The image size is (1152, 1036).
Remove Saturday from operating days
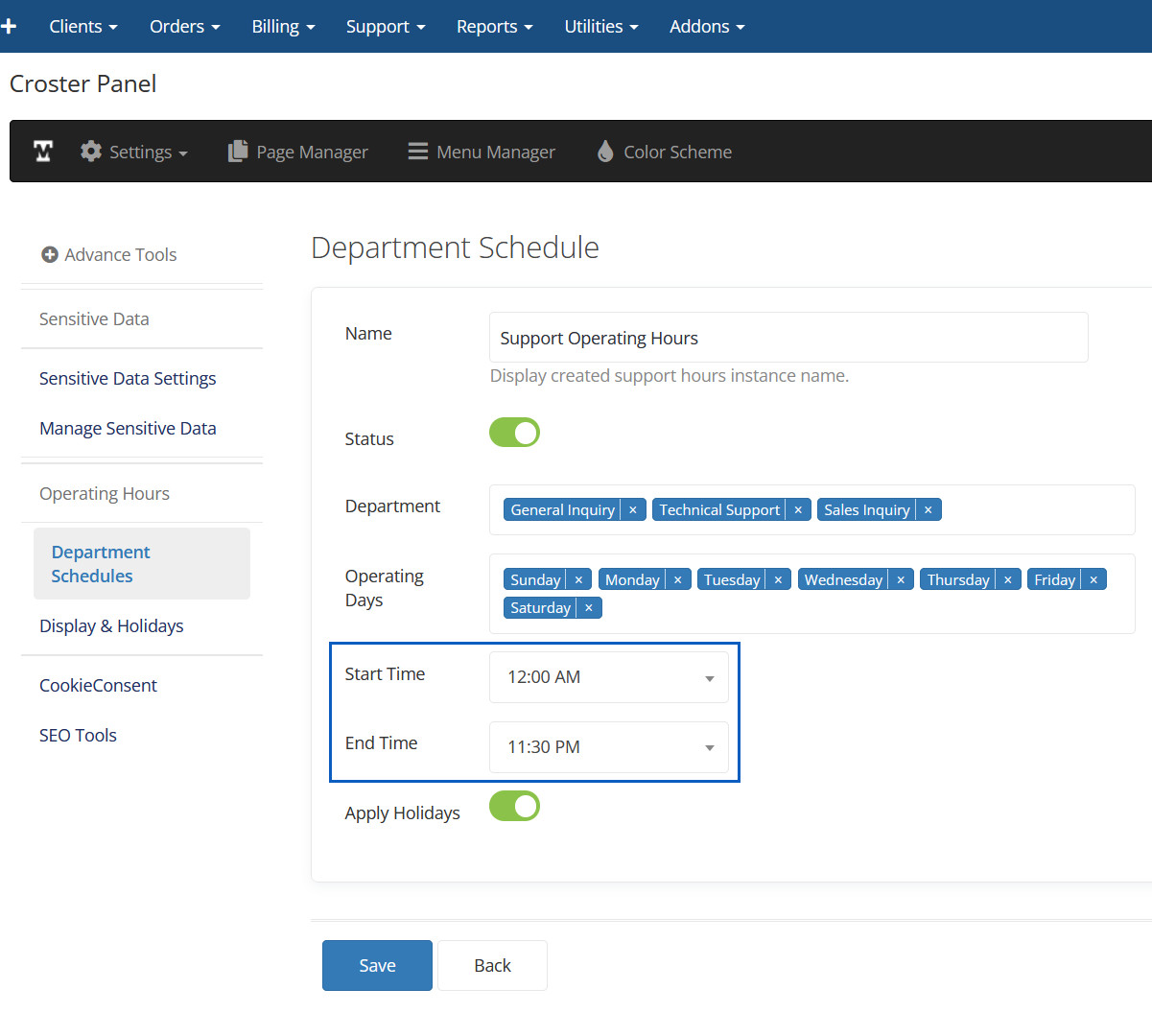589,608
